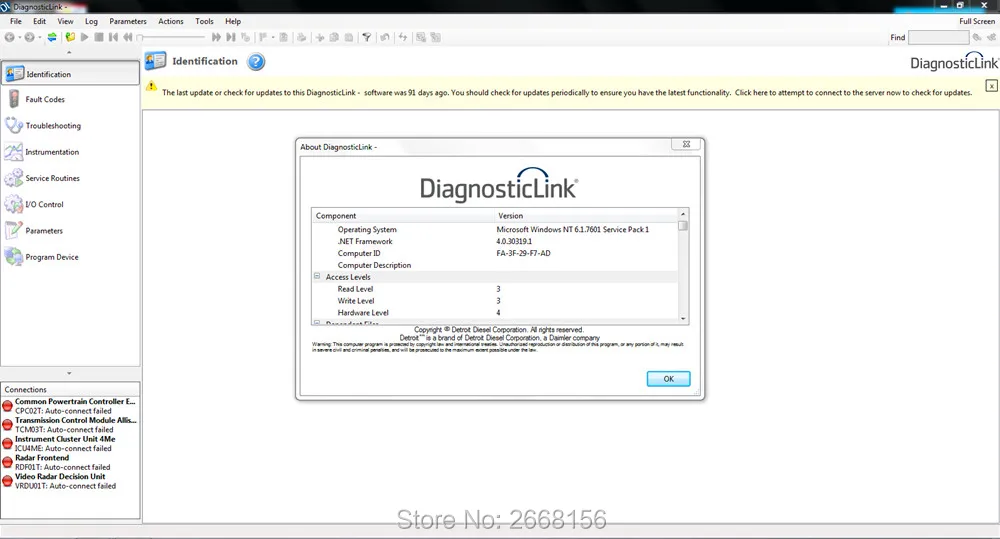
Task: Open the Edit menu
Action: [x=40, y=21]
